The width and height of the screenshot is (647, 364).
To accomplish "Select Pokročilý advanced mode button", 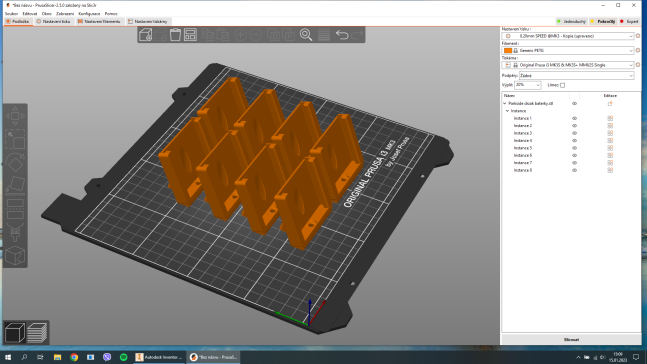I will click(603, 21).
